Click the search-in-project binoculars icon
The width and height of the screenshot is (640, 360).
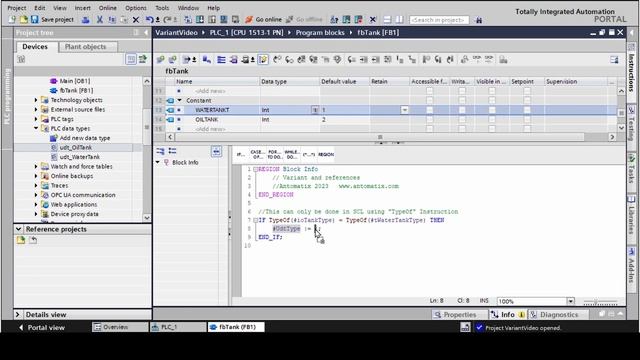tap(479, 20)
